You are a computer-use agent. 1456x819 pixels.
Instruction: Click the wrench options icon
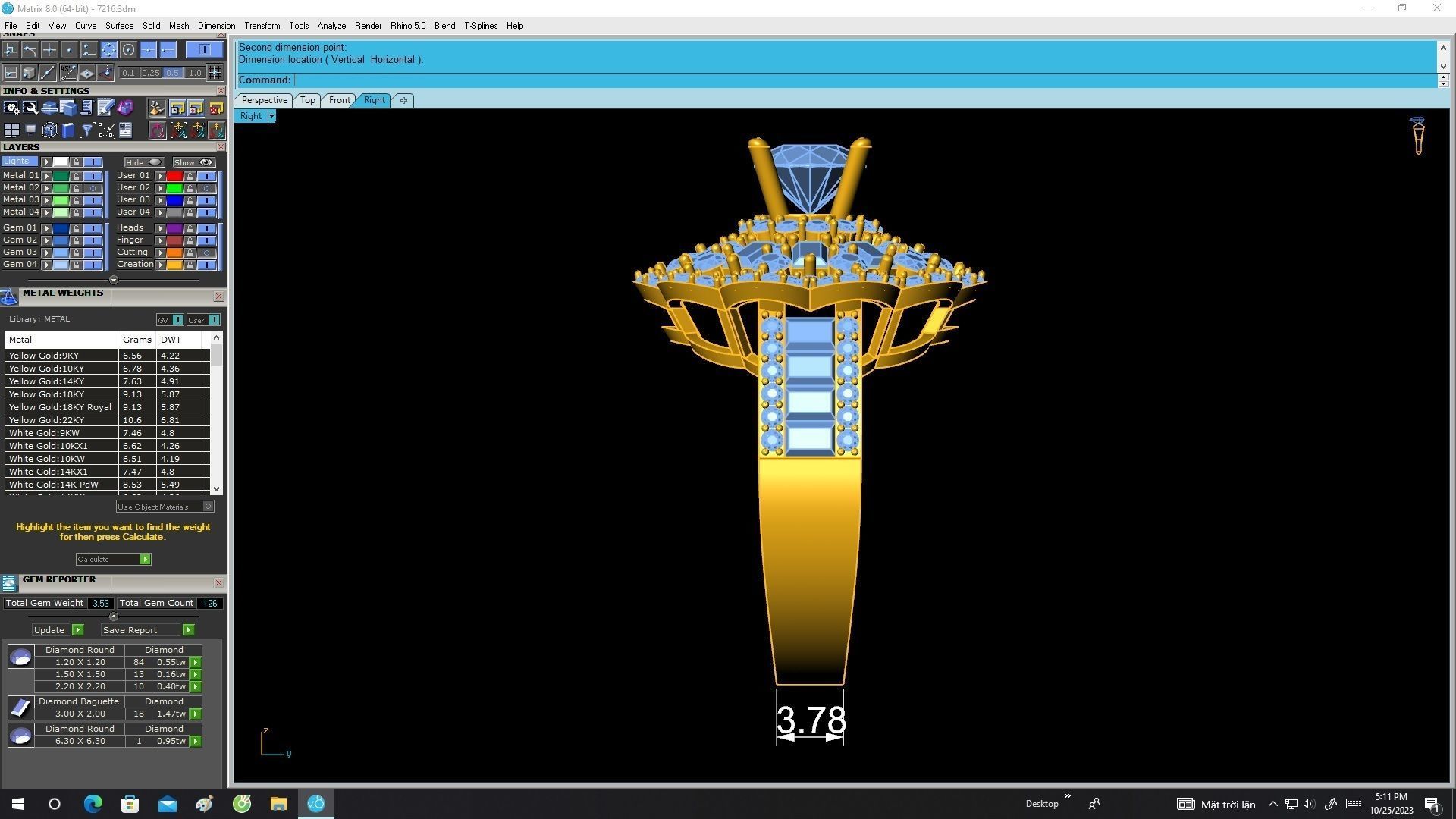(30, 108)
